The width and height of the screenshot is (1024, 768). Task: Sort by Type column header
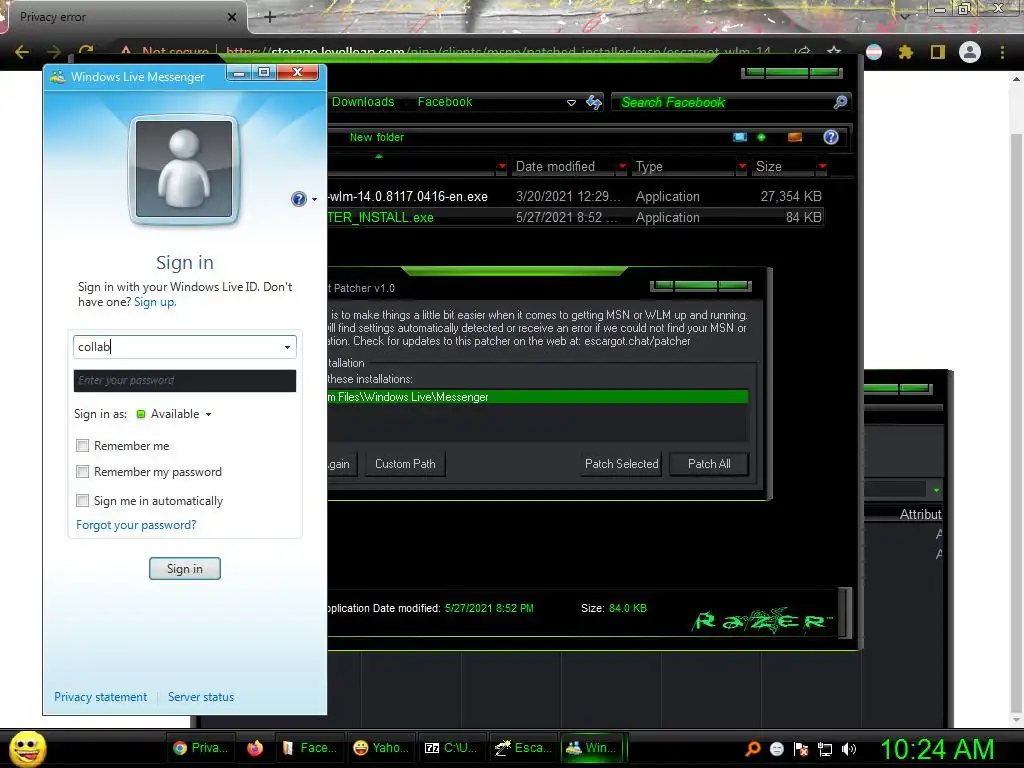pos(649,167)
